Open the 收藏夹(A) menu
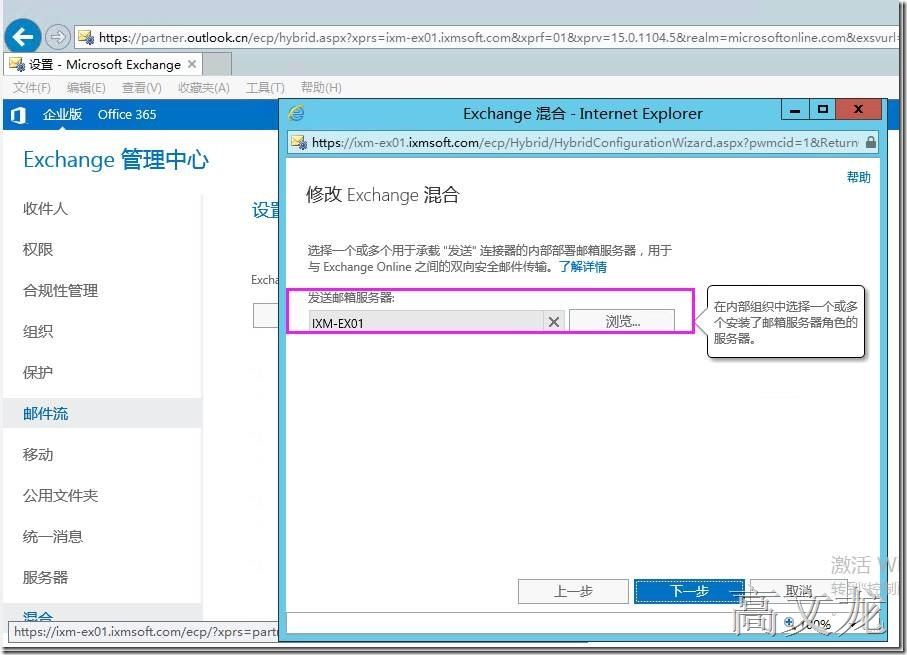The width and height of the screenshot is (907, 655). [204, 87]
